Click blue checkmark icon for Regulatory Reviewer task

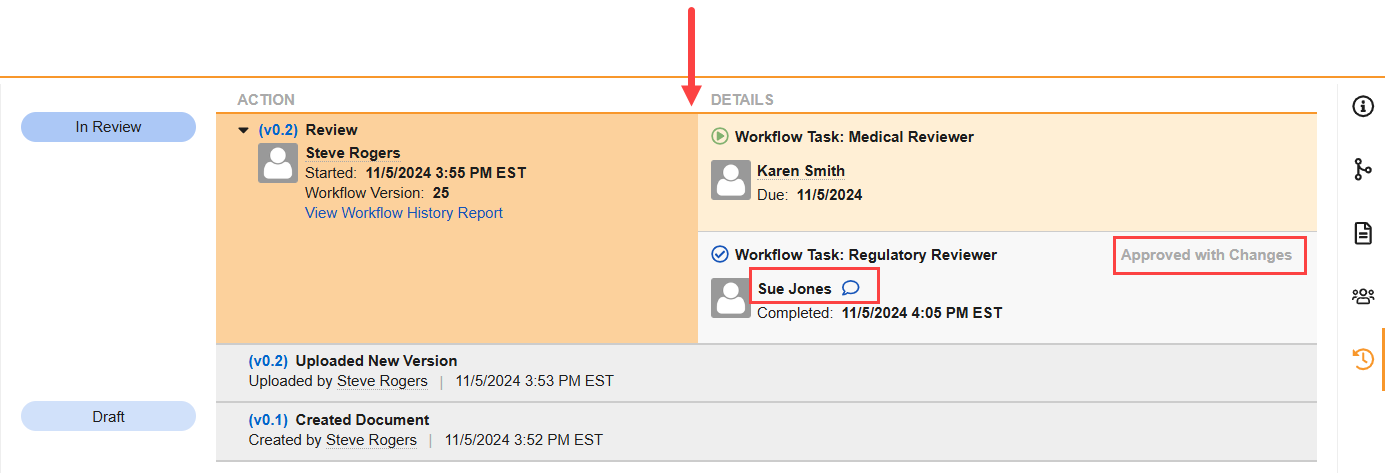pos(720,254)
